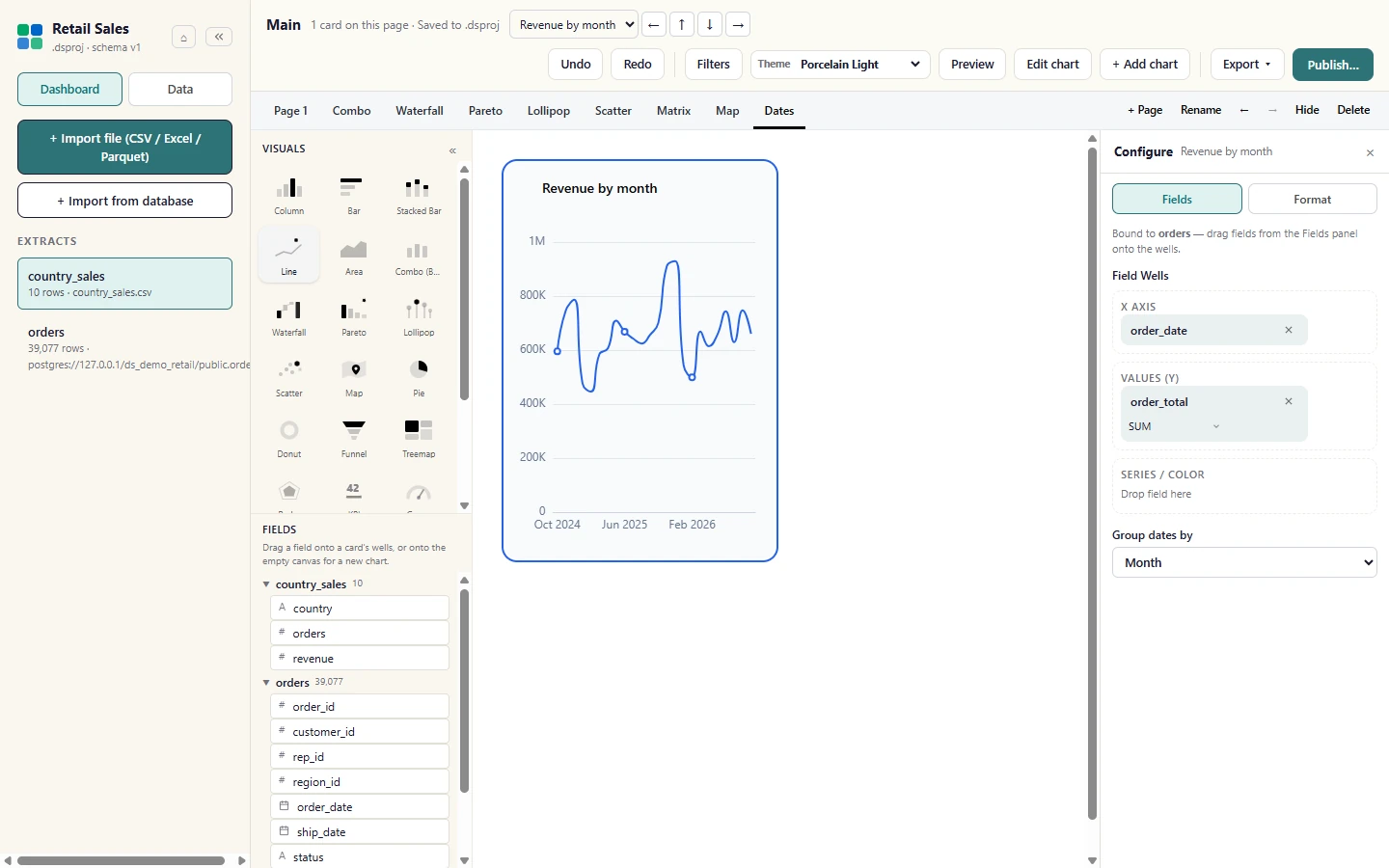
Task: Switch to Data view
Action: [x=180, y=89]
